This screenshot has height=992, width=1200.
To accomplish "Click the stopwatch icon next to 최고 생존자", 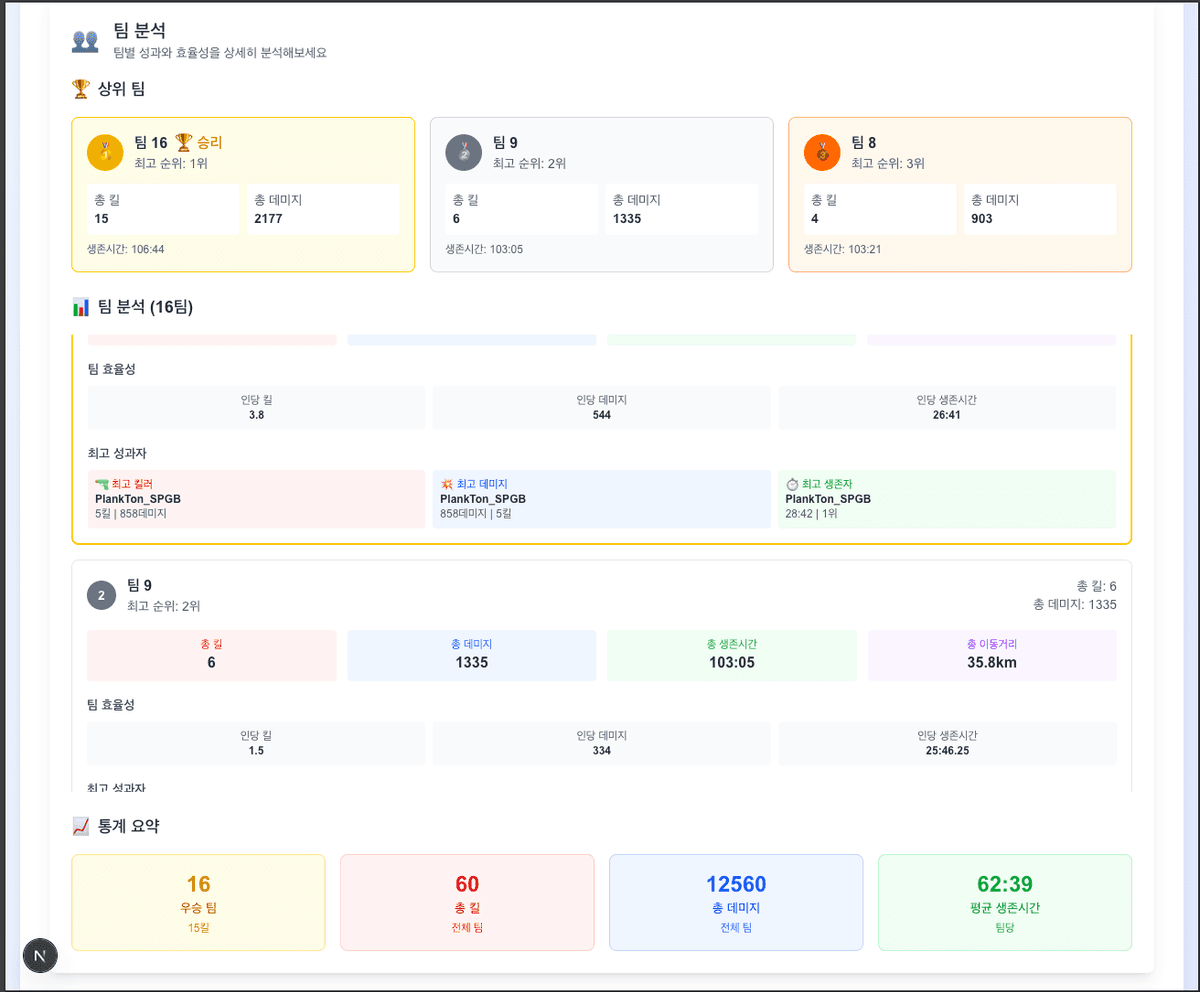I will pos(792,484).
